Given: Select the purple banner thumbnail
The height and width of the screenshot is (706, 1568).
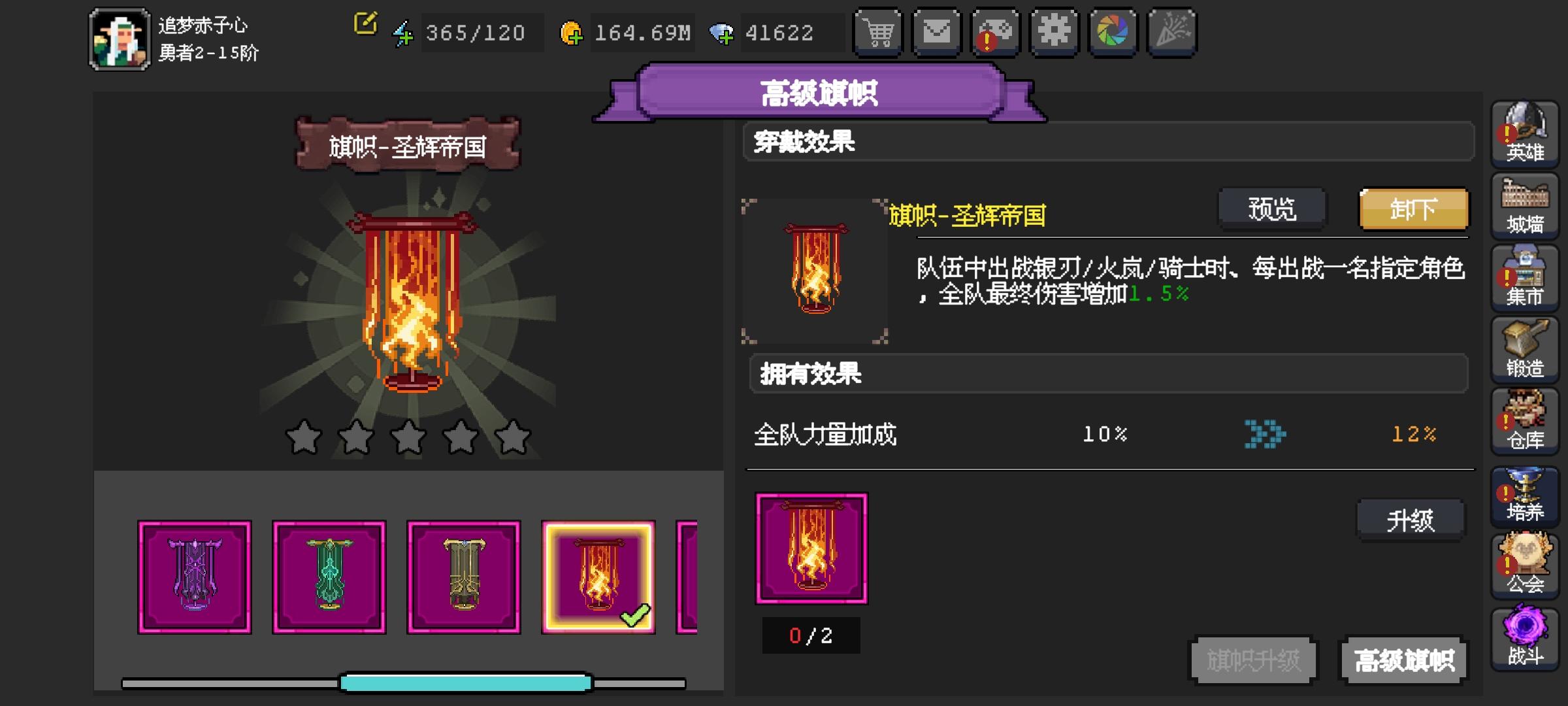Looking at the screenshot, I should [x=195, y=577].
